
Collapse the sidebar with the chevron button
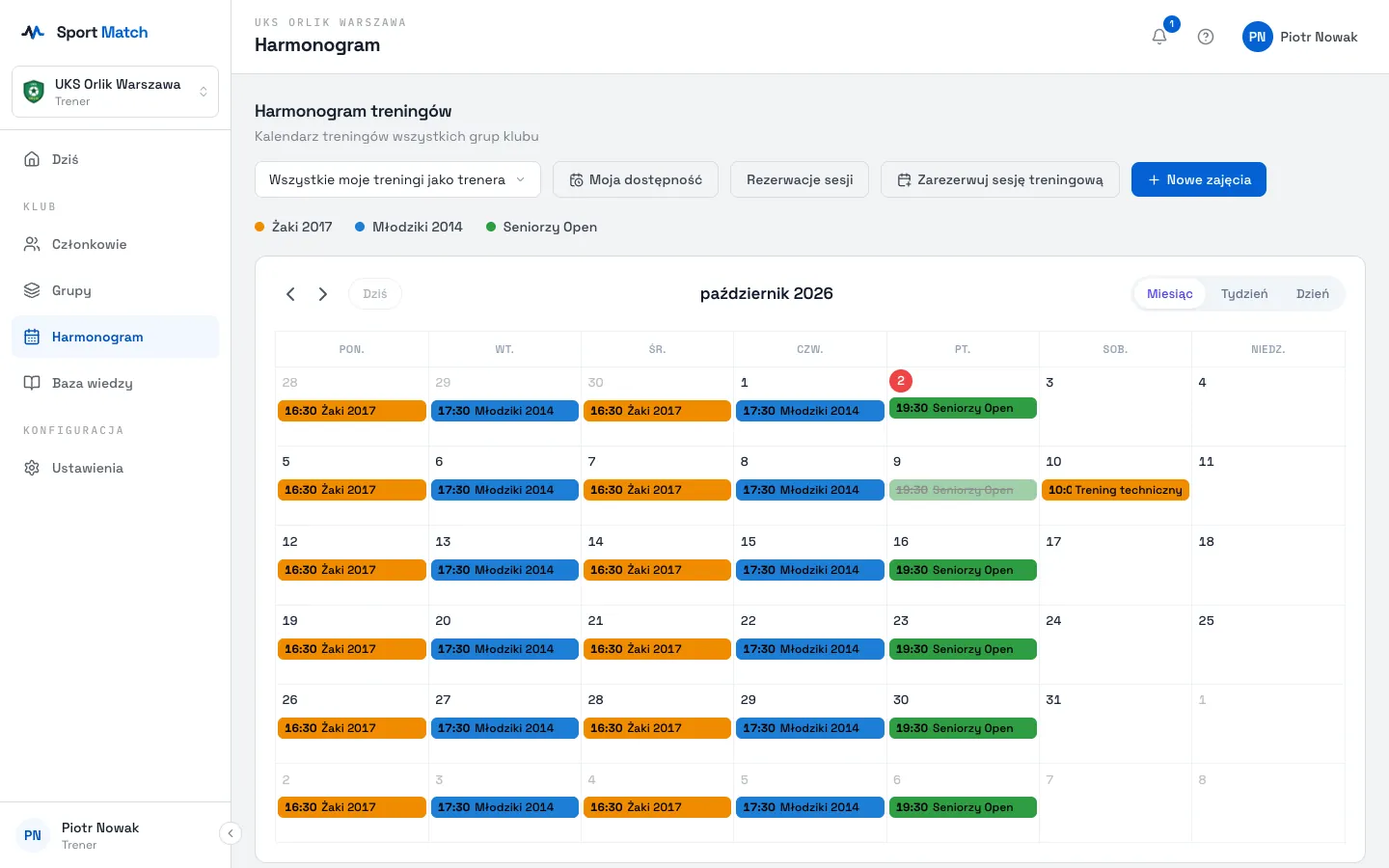tap(231, 833)
